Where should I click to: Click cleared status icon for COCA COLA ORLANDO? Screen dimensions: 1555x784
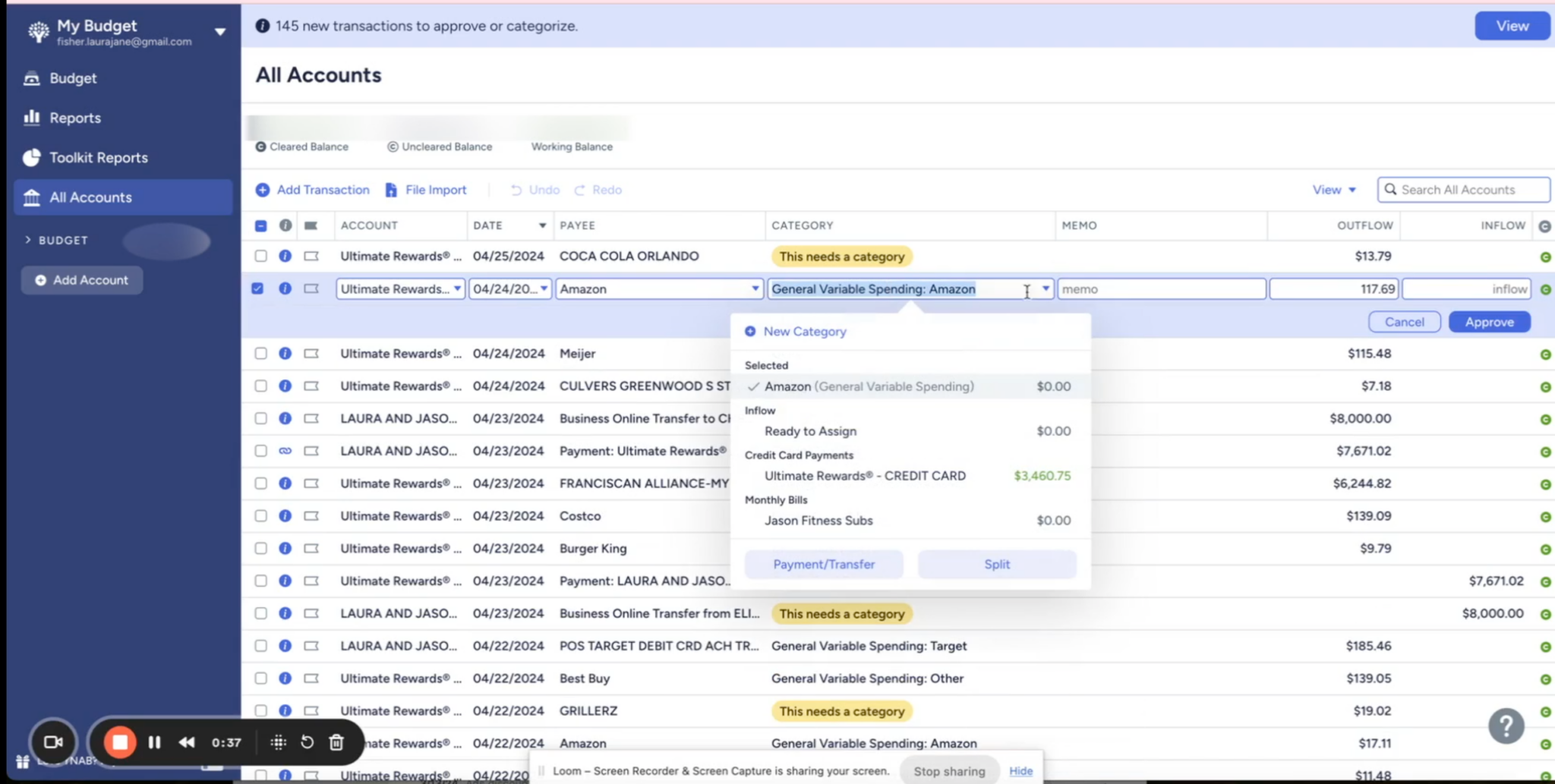[1545, 257]
